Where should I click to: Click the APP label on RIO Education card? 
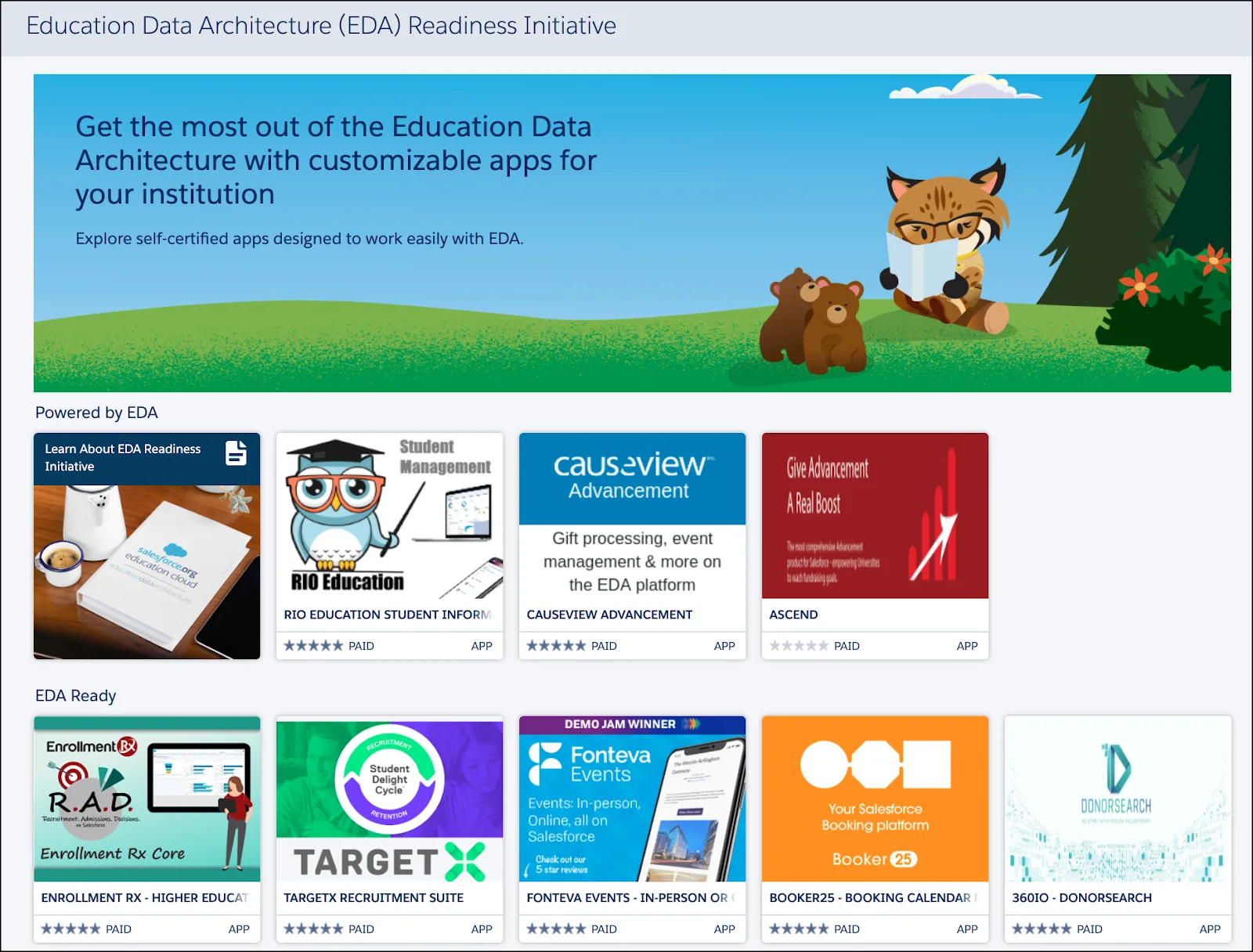point(482,646)
